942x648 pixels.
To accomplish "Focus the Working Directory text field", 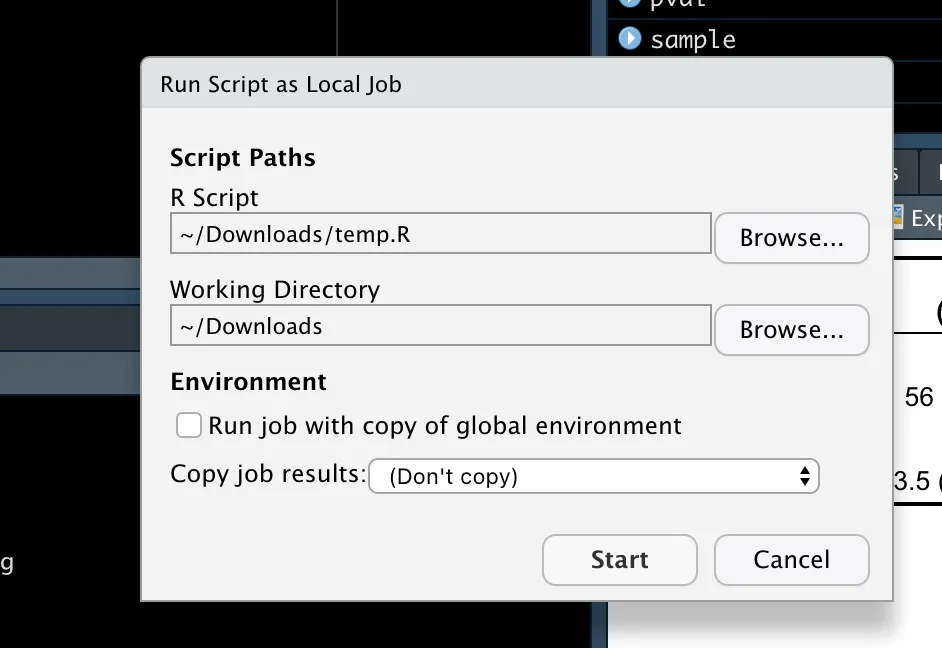I will pyautogui.click(x=440, y=327).
